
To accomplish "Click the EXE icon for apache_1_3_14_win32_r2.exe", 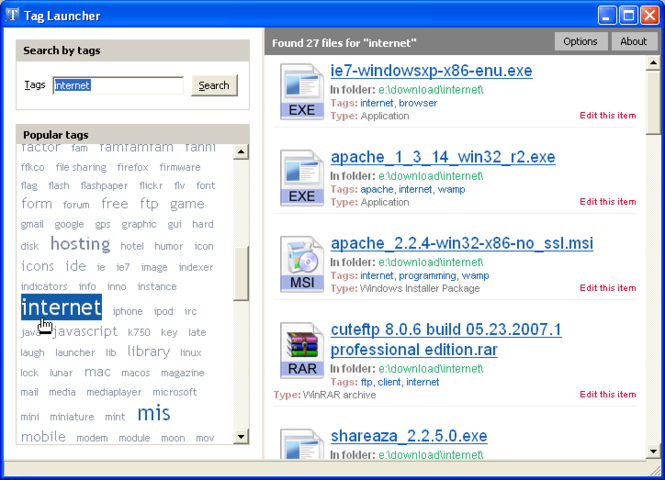I will 302,178.
